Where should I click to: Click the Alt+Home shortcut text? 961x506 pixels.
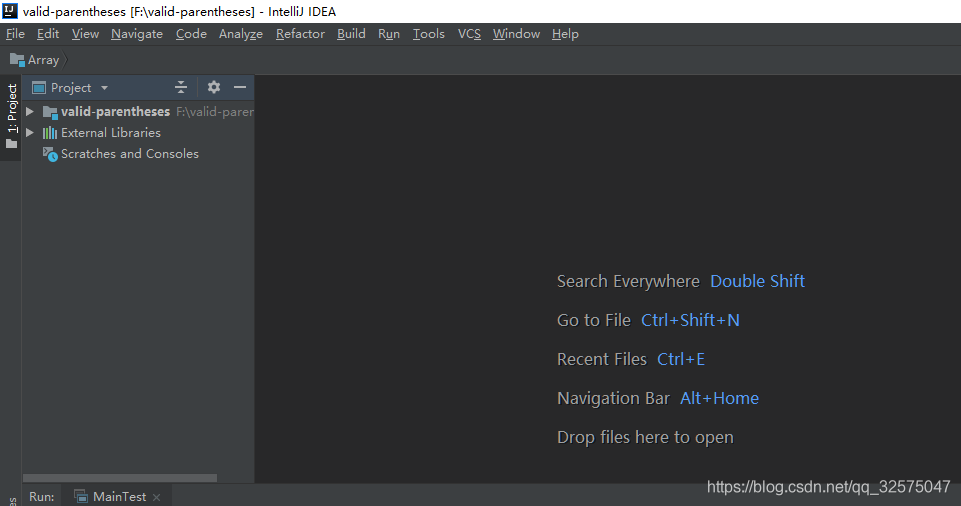click(720, 398)
